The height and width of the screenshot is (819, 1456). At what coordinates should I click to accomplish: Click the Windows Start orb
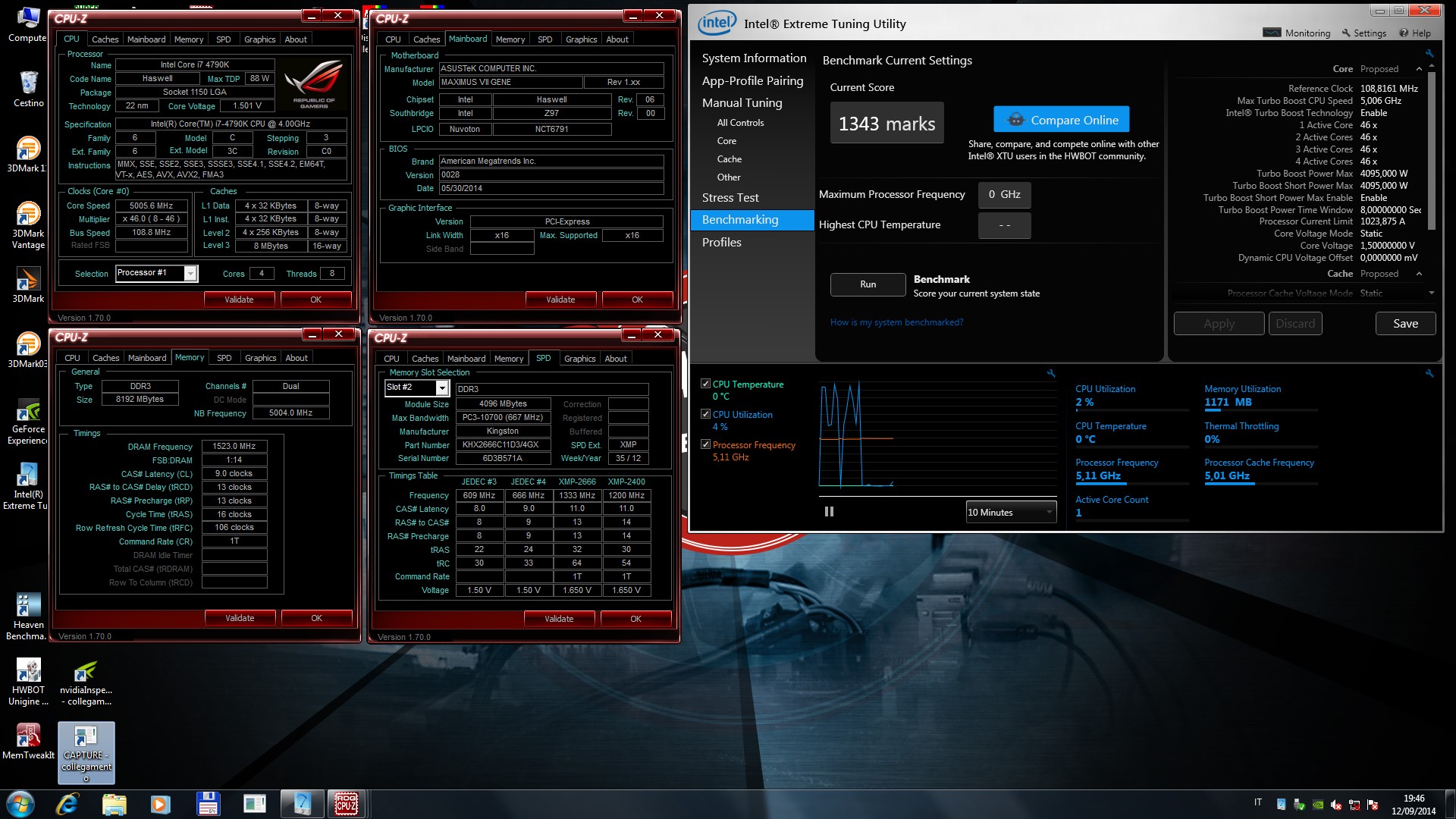pyautogui.click(x=20, y=804)
